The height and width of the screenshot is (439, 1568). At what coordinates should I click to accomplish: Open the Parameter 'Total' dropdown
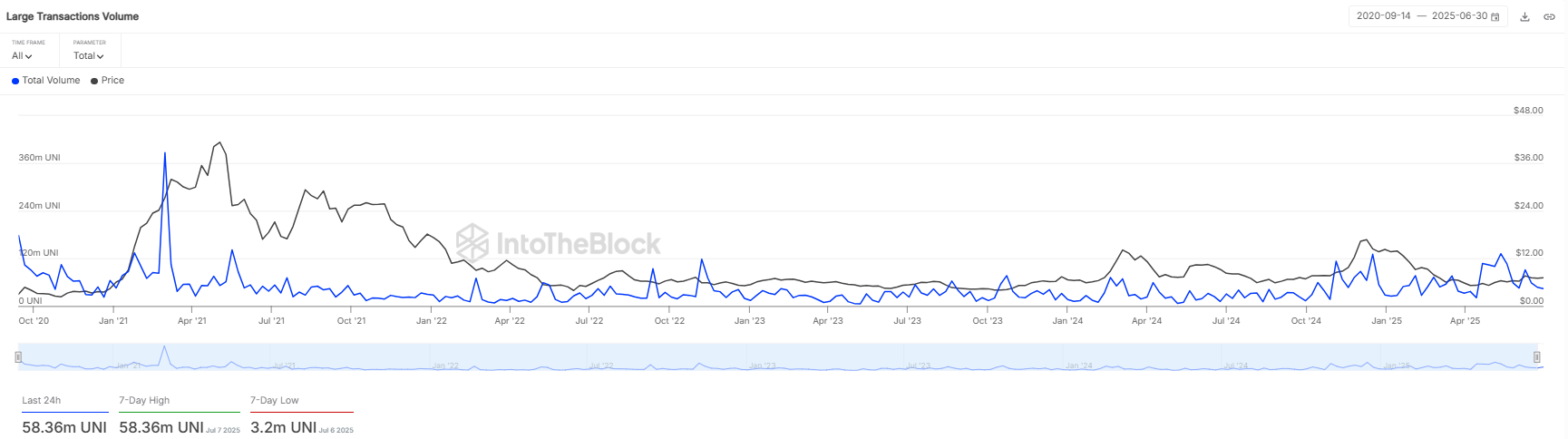(88, 56)
